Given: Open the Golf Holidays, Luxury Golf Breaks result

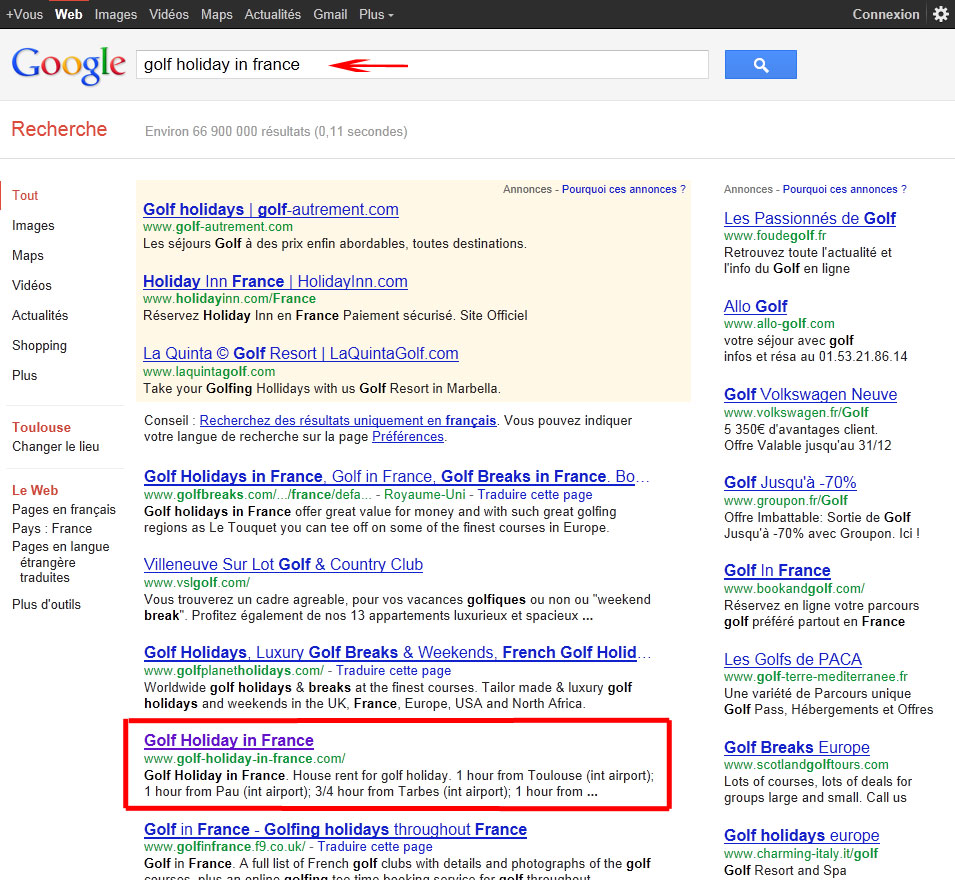Looking at the screenshot, I should tap(397, 652).
